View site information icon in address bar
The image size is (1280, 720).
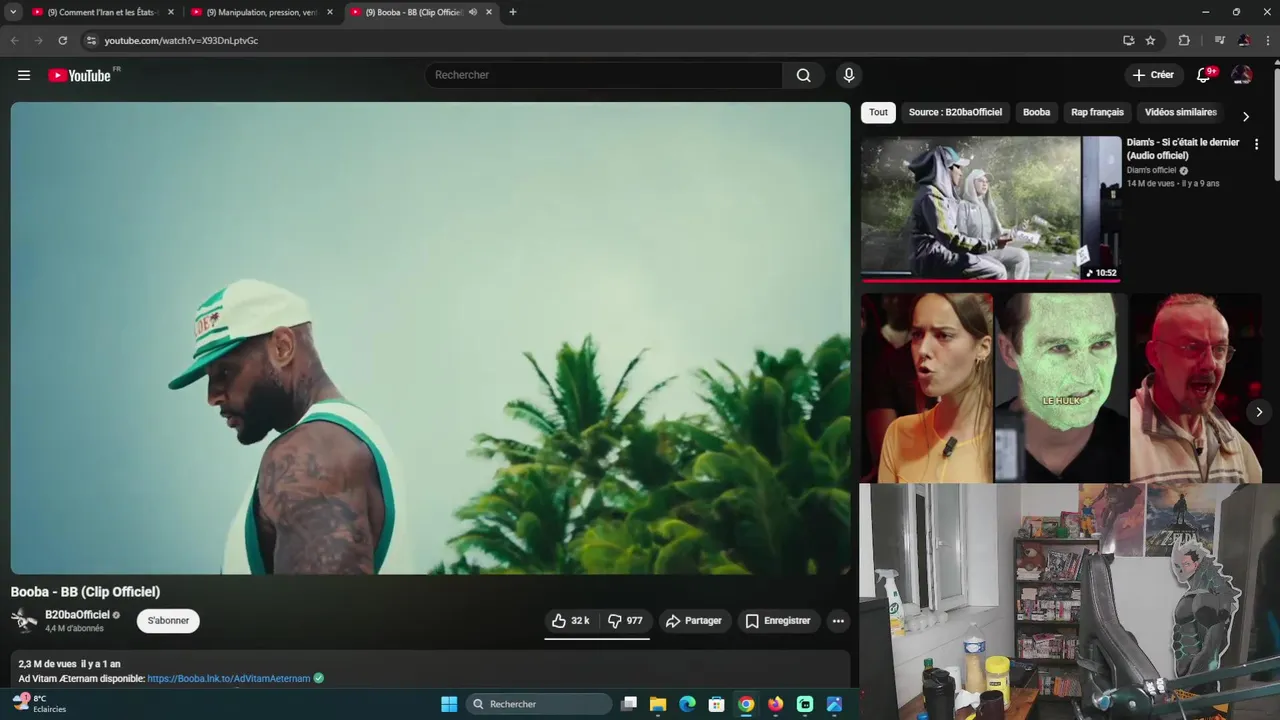[91, 41]
